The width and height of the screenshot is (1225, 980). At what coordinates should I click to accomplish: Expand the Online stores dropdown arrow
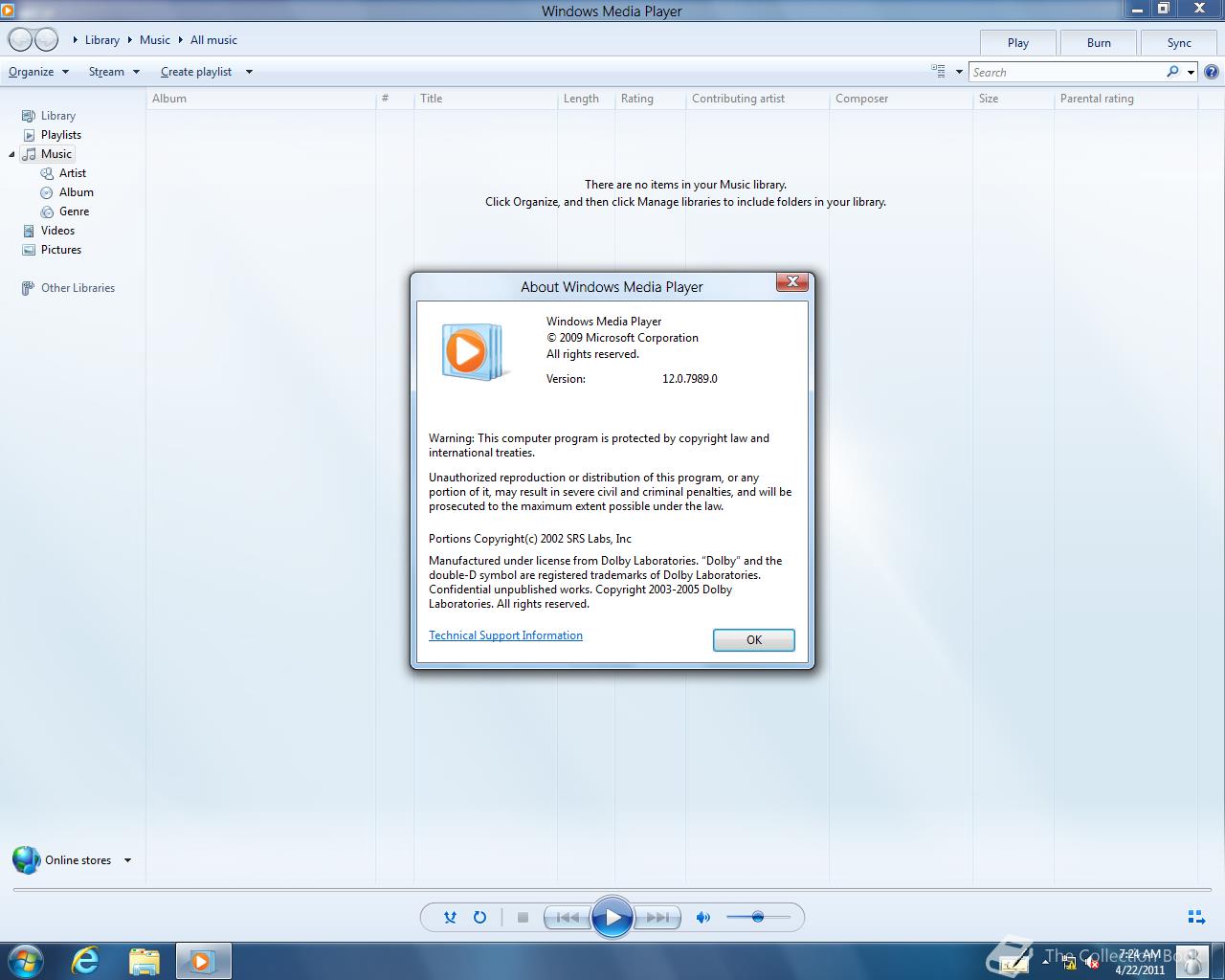pyautogui.click(x=127, y=860)
